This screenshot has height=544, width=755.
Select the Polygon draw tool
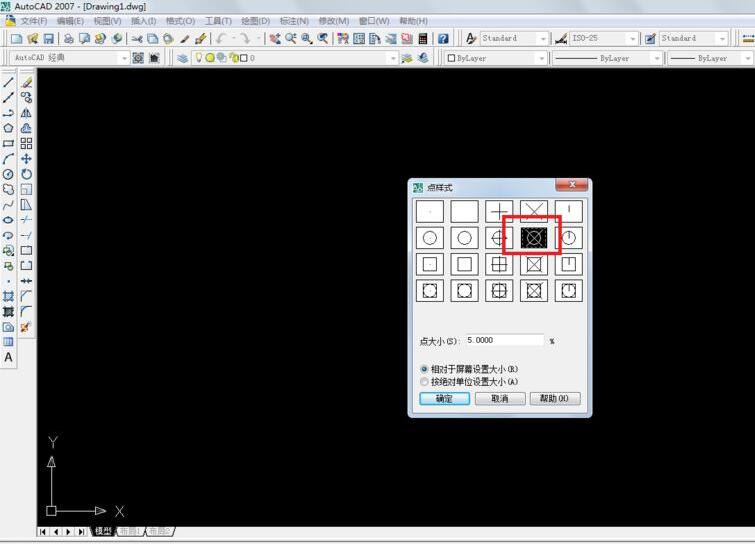8,128
